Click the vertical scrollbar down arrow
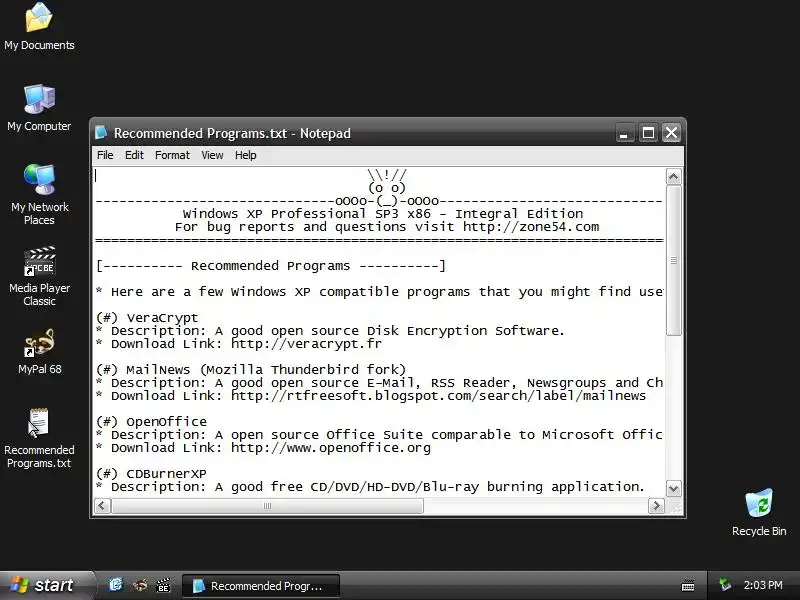800x600 pixels. (x=673, y=488)
